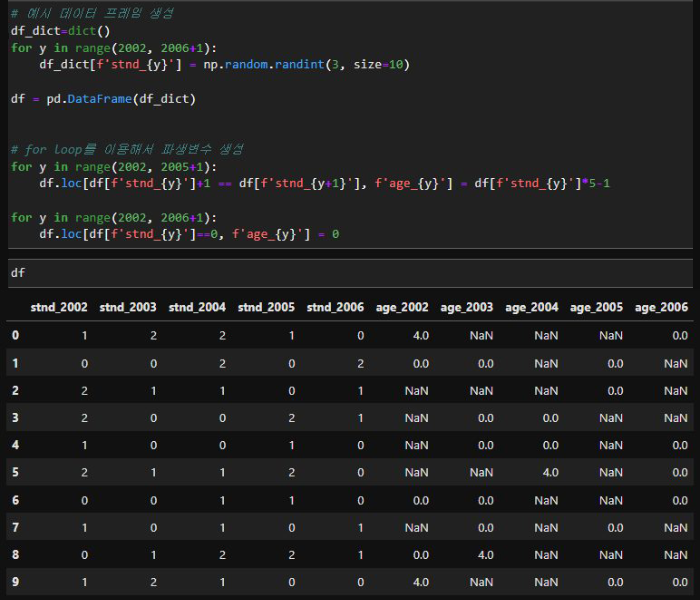Click the age_2003 column header
700x600 pixels.
467,308
